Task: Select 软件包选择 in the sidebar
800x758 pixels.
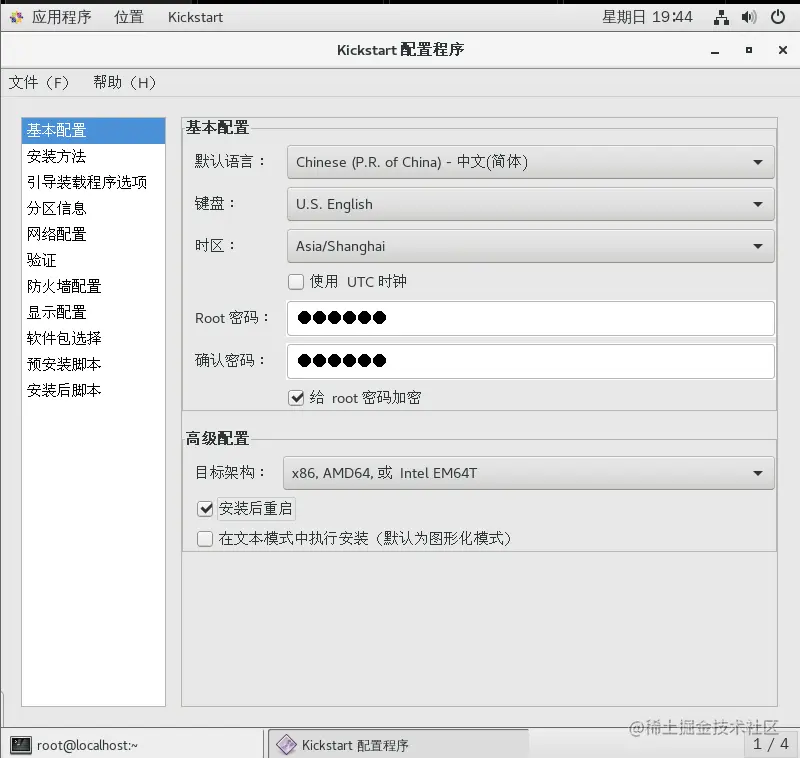Action: 93,338
